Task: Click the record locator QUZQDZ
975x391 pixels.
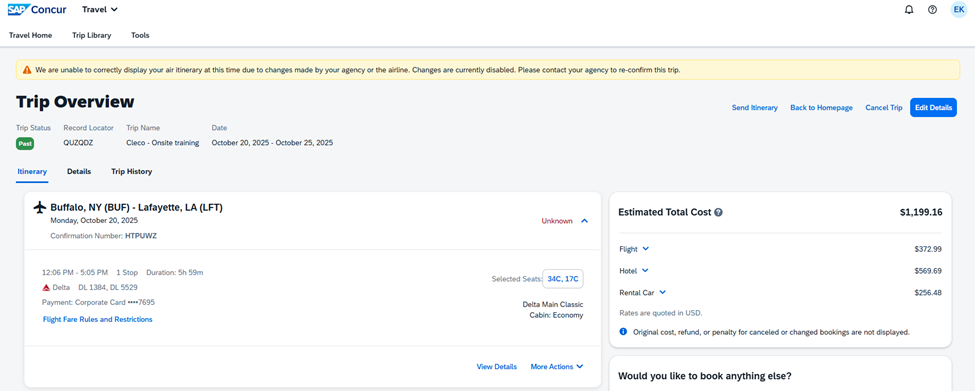Action: [78, 143]
